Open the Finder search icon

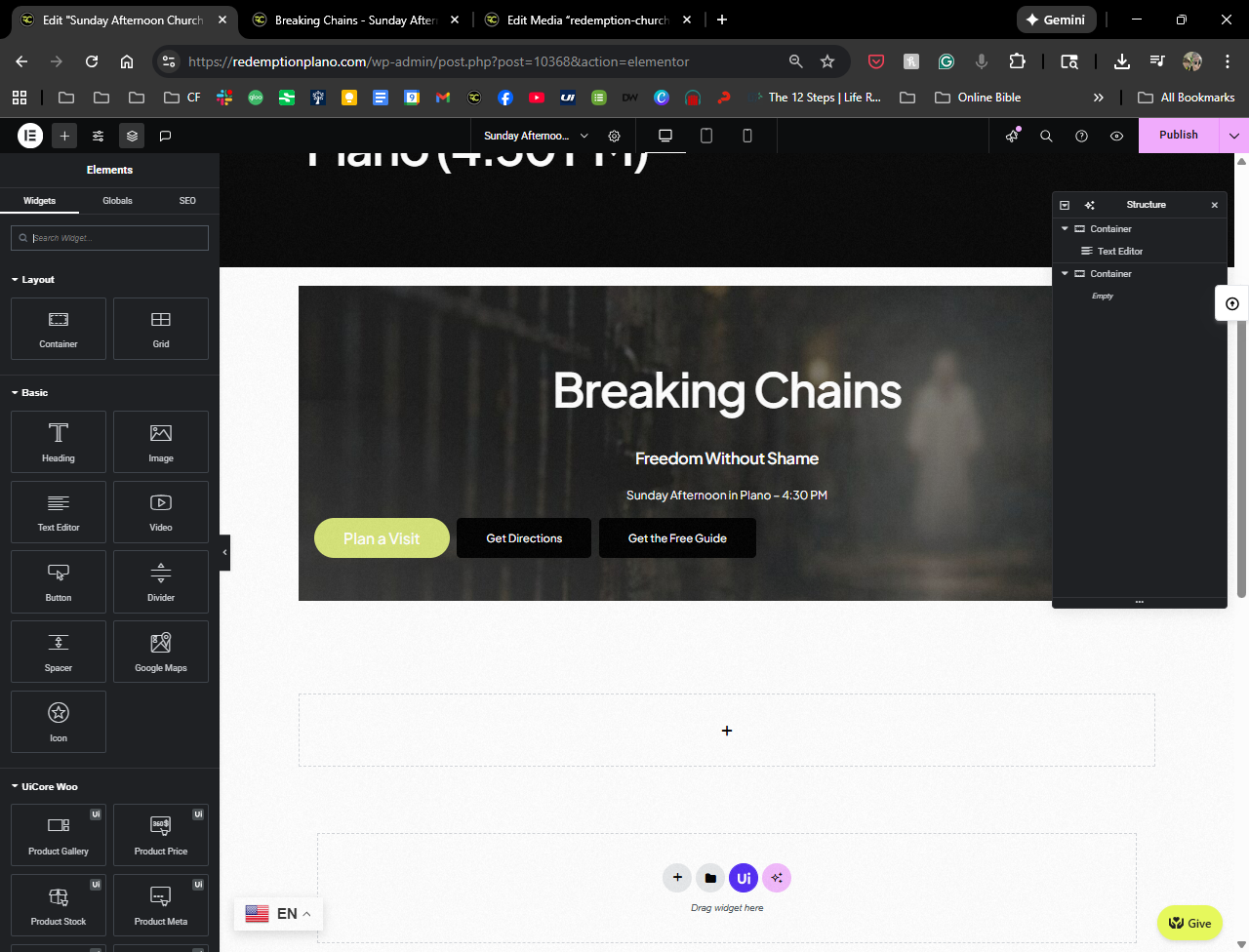tap(1046, 136)
